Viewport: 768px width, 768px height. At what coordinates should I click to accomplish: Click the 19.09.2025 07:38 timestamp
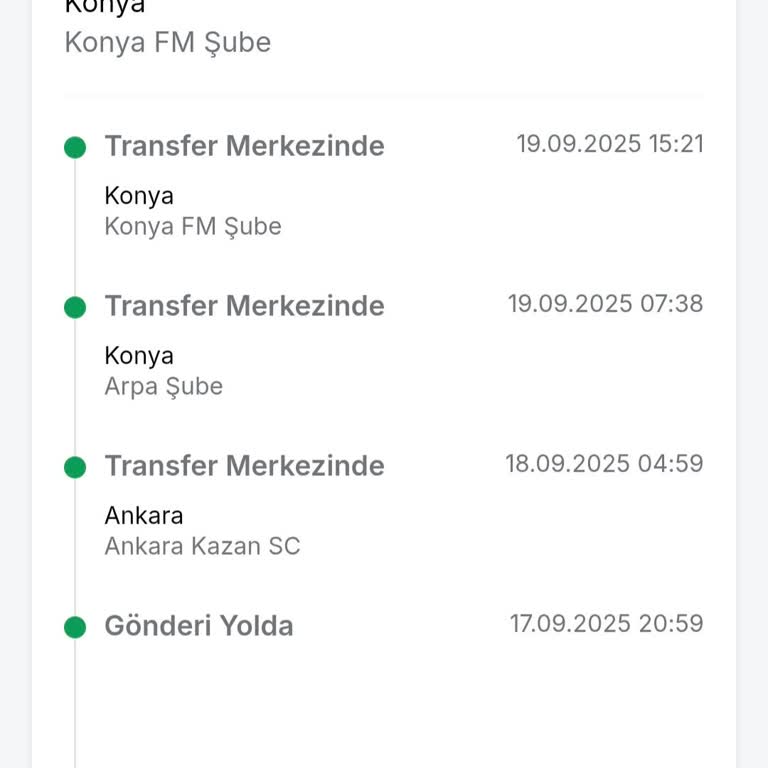pyautogui.click(x=606, y=304)
